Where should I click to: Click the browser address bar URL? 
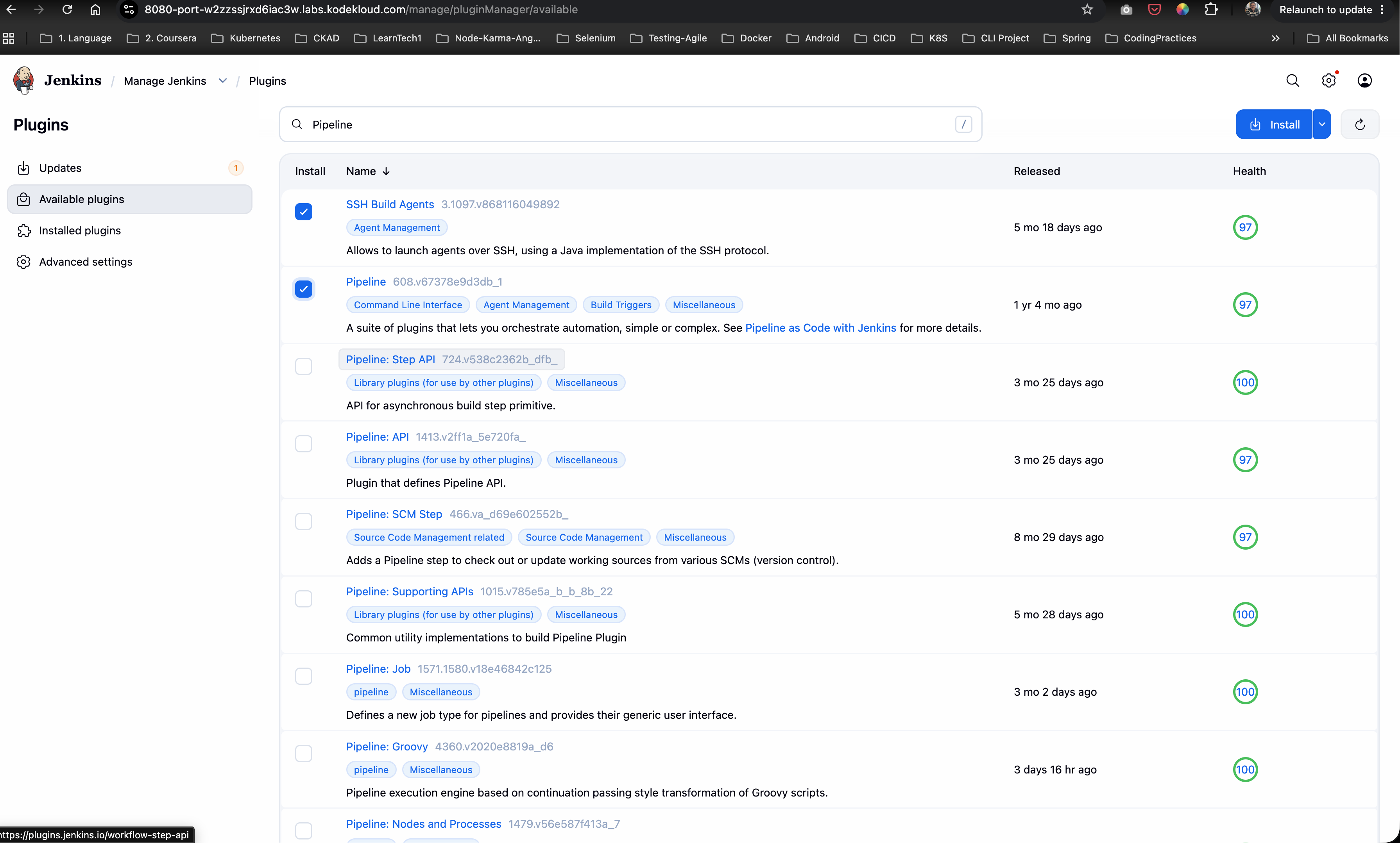click(361, 10)
